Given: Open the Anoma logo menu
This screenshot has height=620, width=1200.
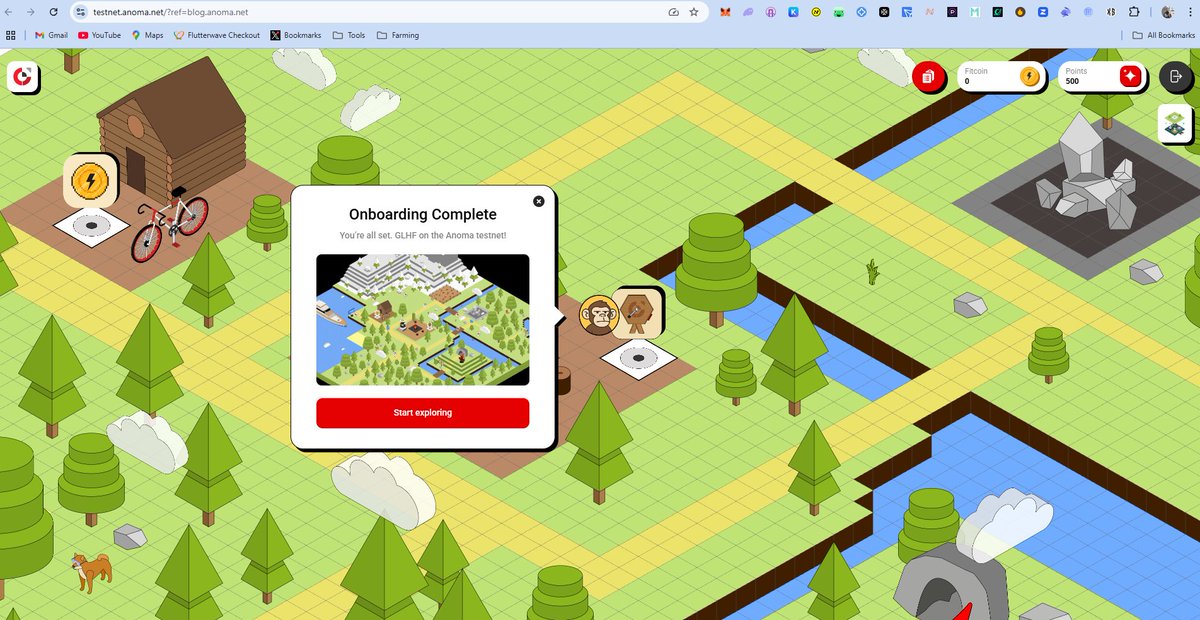Looking at the screenshot, I should point(21,77).
